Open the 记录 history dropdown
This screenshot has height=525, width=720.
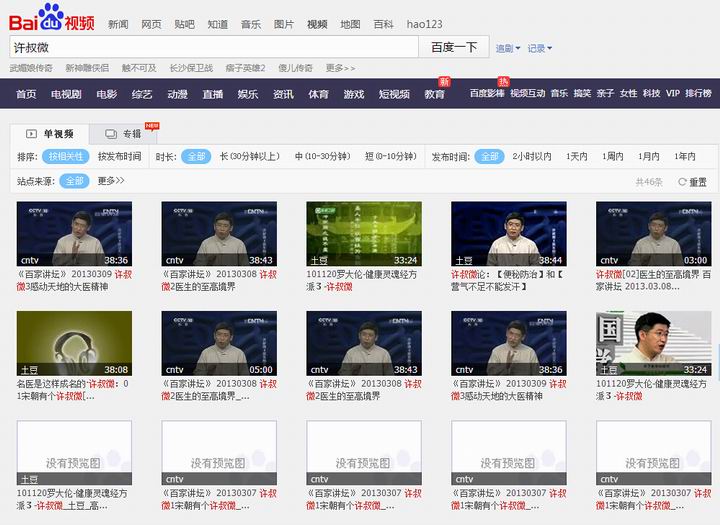[540, 48]
